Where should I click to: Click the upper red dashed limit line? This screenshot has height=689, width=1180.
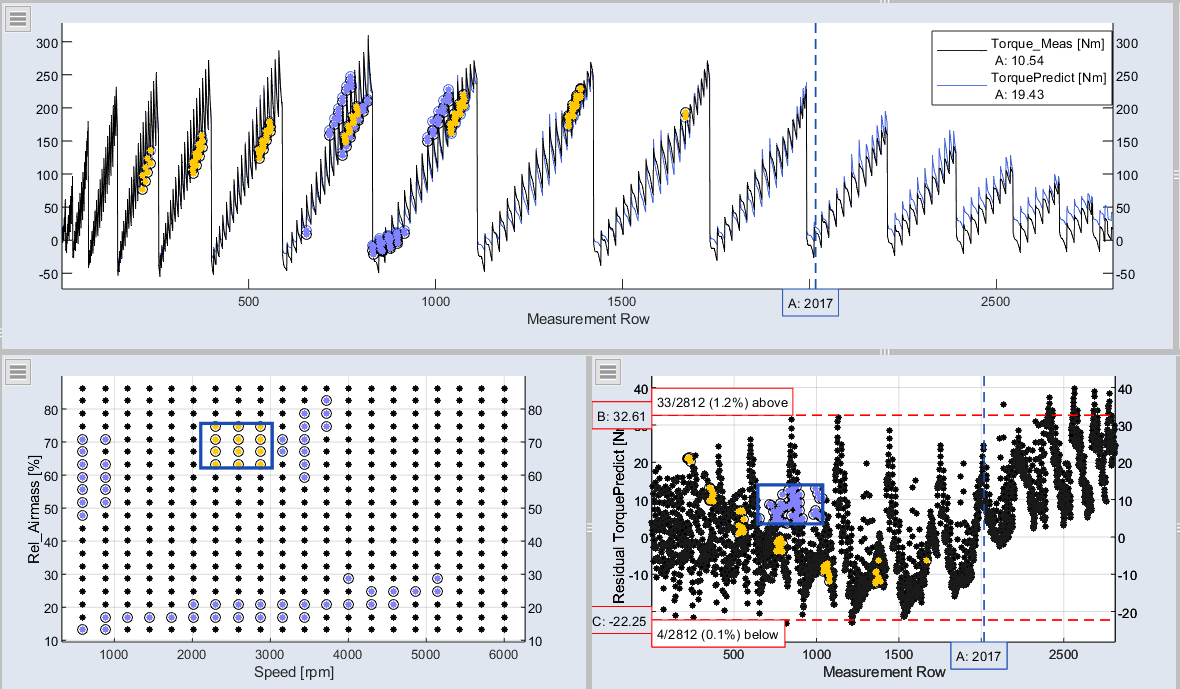[x=900, y=415]
